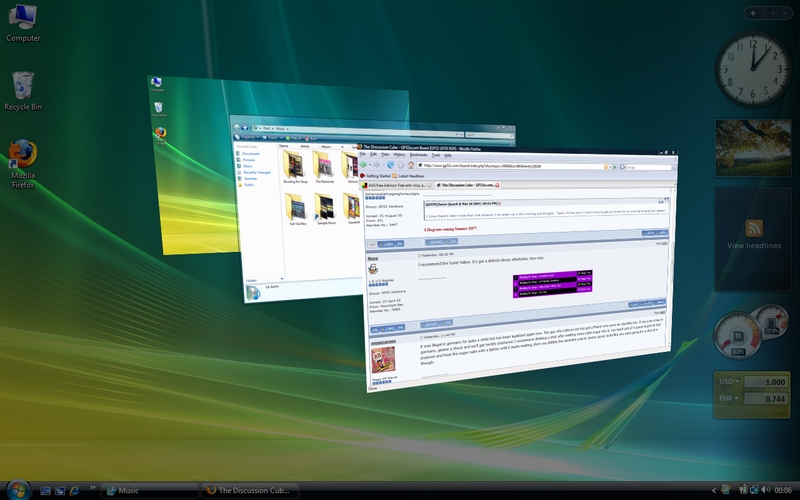Switch to the AVG Free Advisor tab

click(x=396, y=185)
